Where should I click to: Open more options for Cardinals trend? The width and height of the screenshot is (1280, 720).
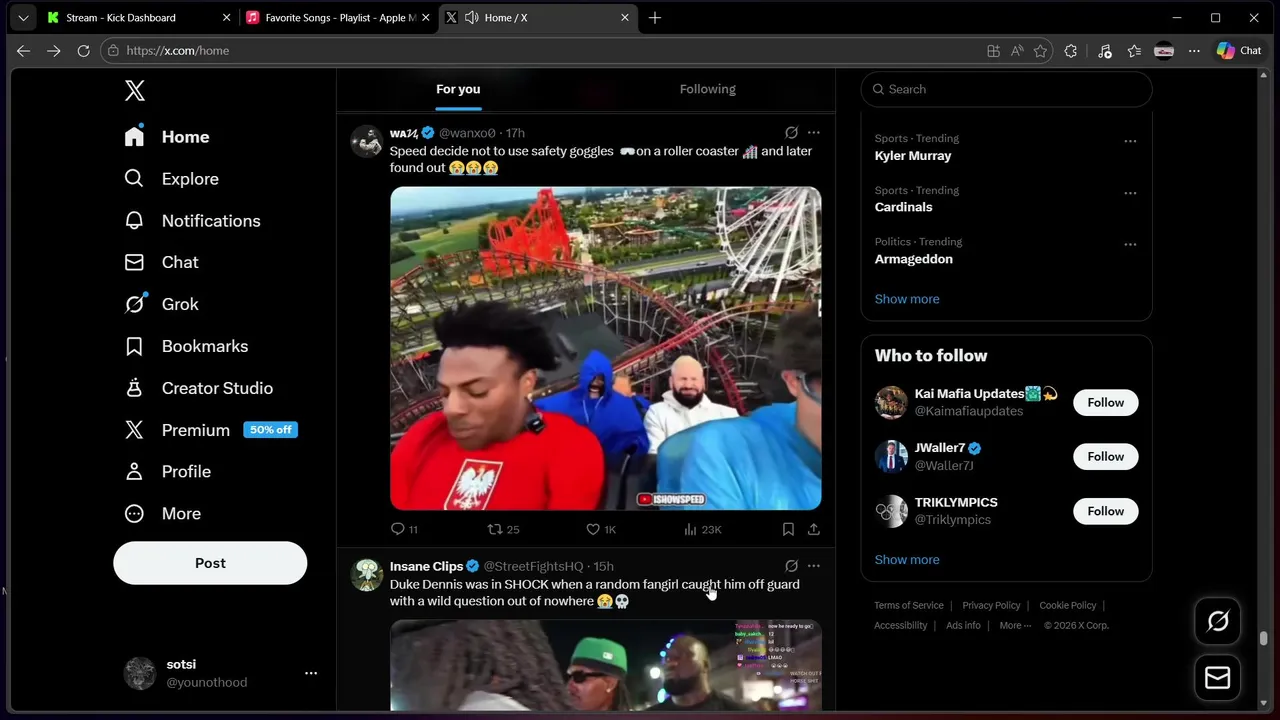coord(1130,193)
